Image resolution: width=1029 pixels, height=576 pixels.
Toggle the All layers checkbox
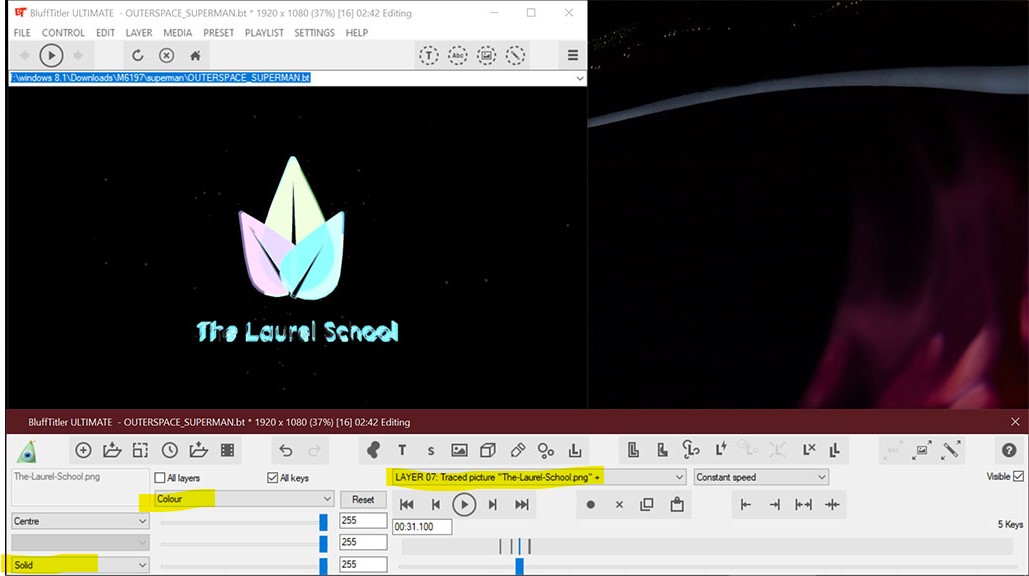click(x=159, y=478)
